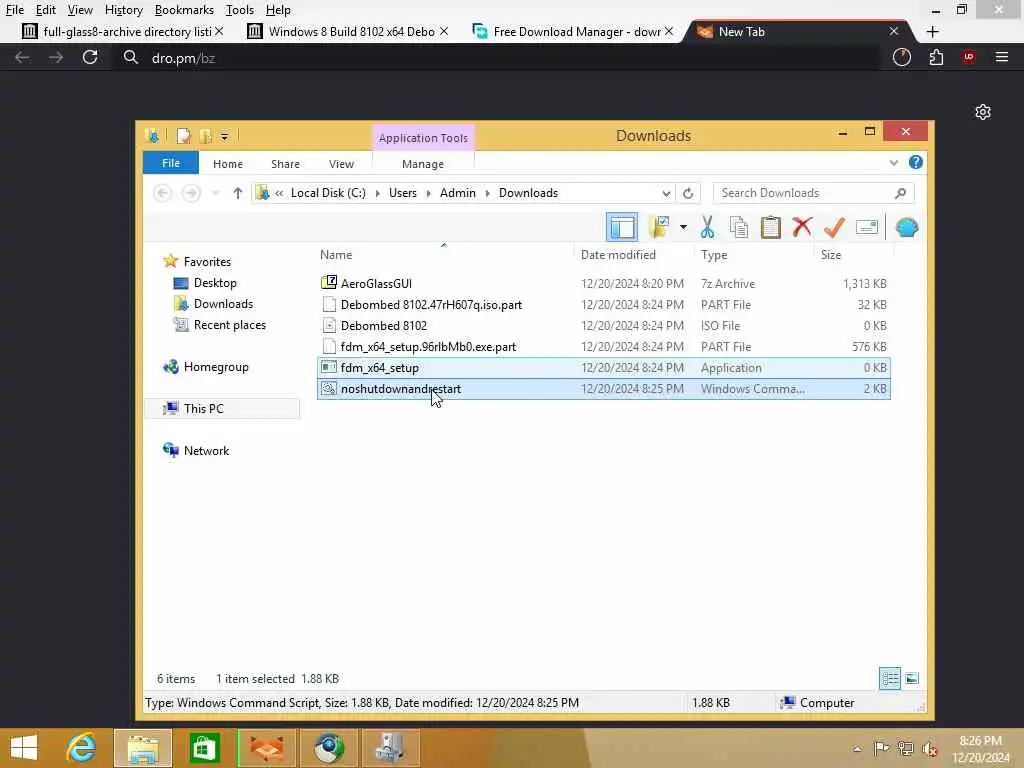Screen dimensions: 1024x768
Task: Open the View ribbon tab in Explorer
Action: [342, 164]
